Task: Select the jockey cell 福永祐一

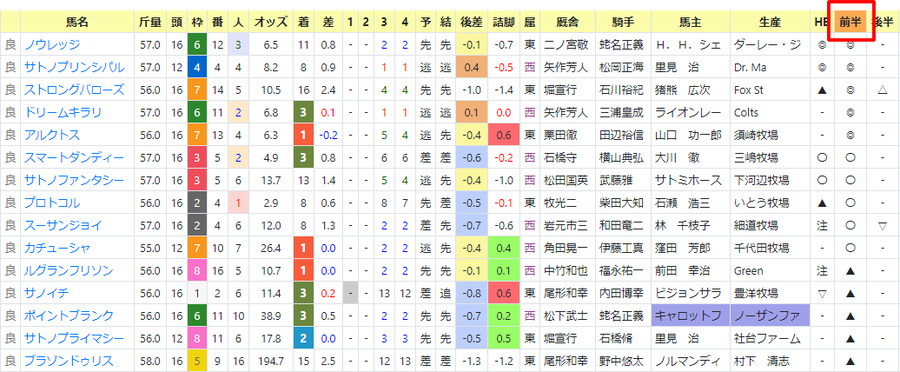Action: (623, 270)
